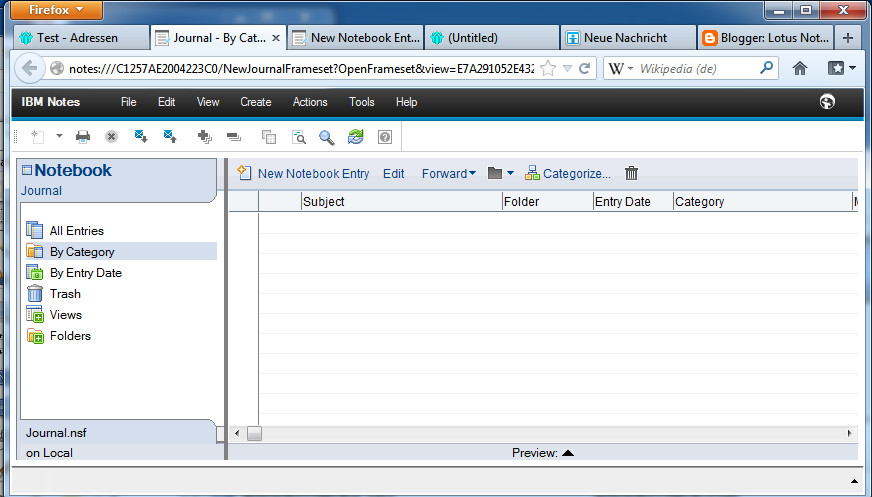Click the Stop (X) toolbar icon
Screen dimensions: 872x497
tap(111, 137)
